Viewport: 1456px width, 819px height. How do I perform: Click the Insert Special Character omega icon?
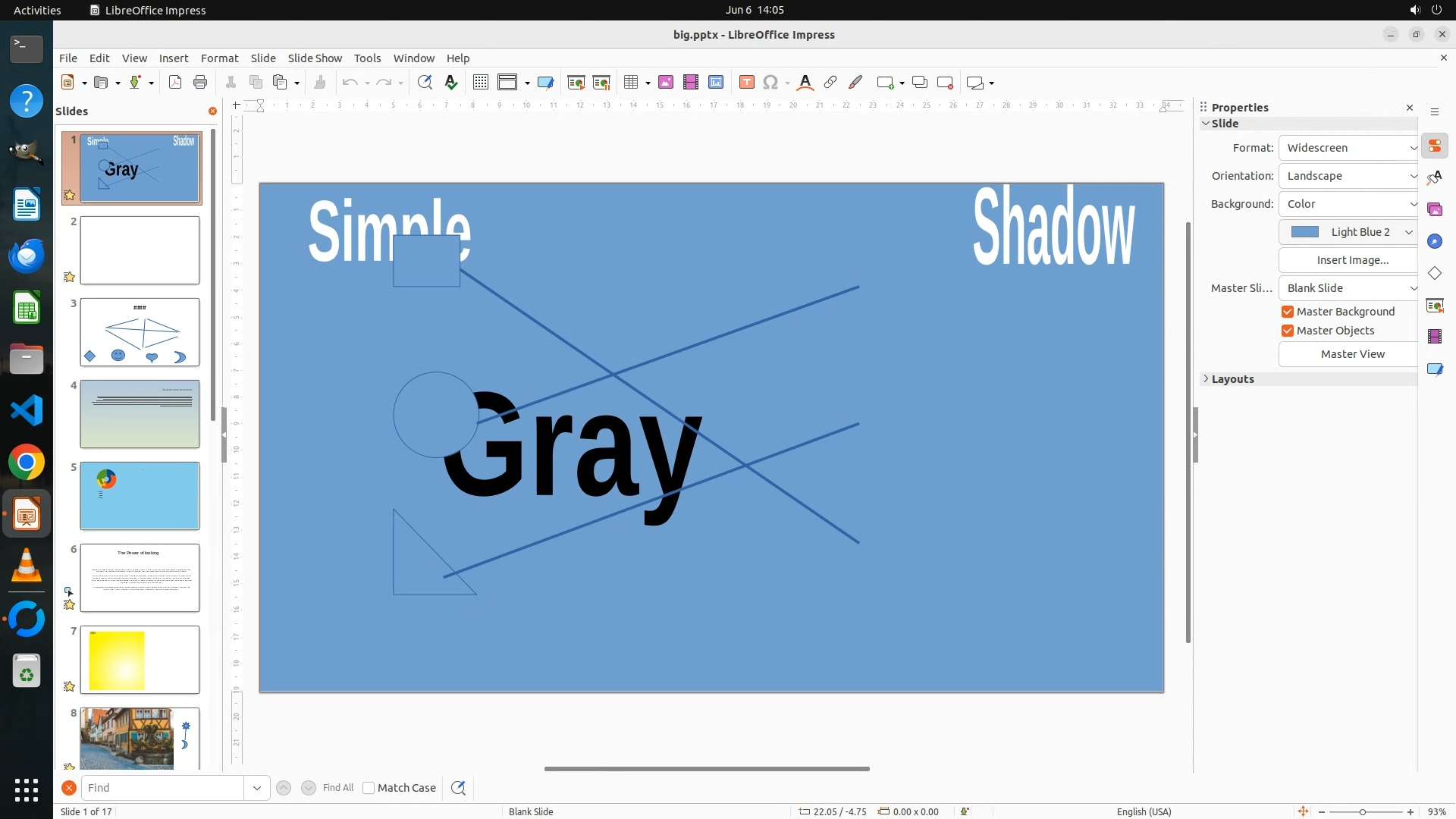[x=770, y=83]
